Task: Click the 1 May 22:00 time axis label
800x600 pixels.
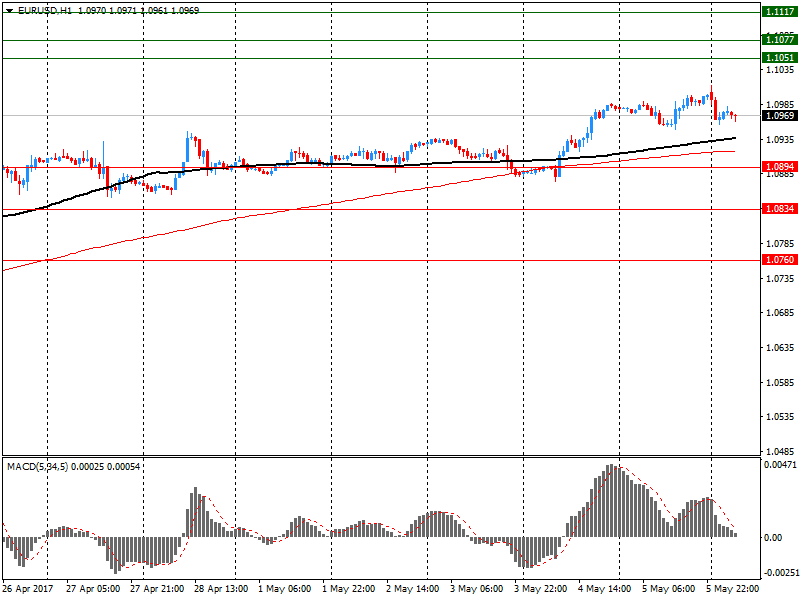Action: (x=348, y=589)
